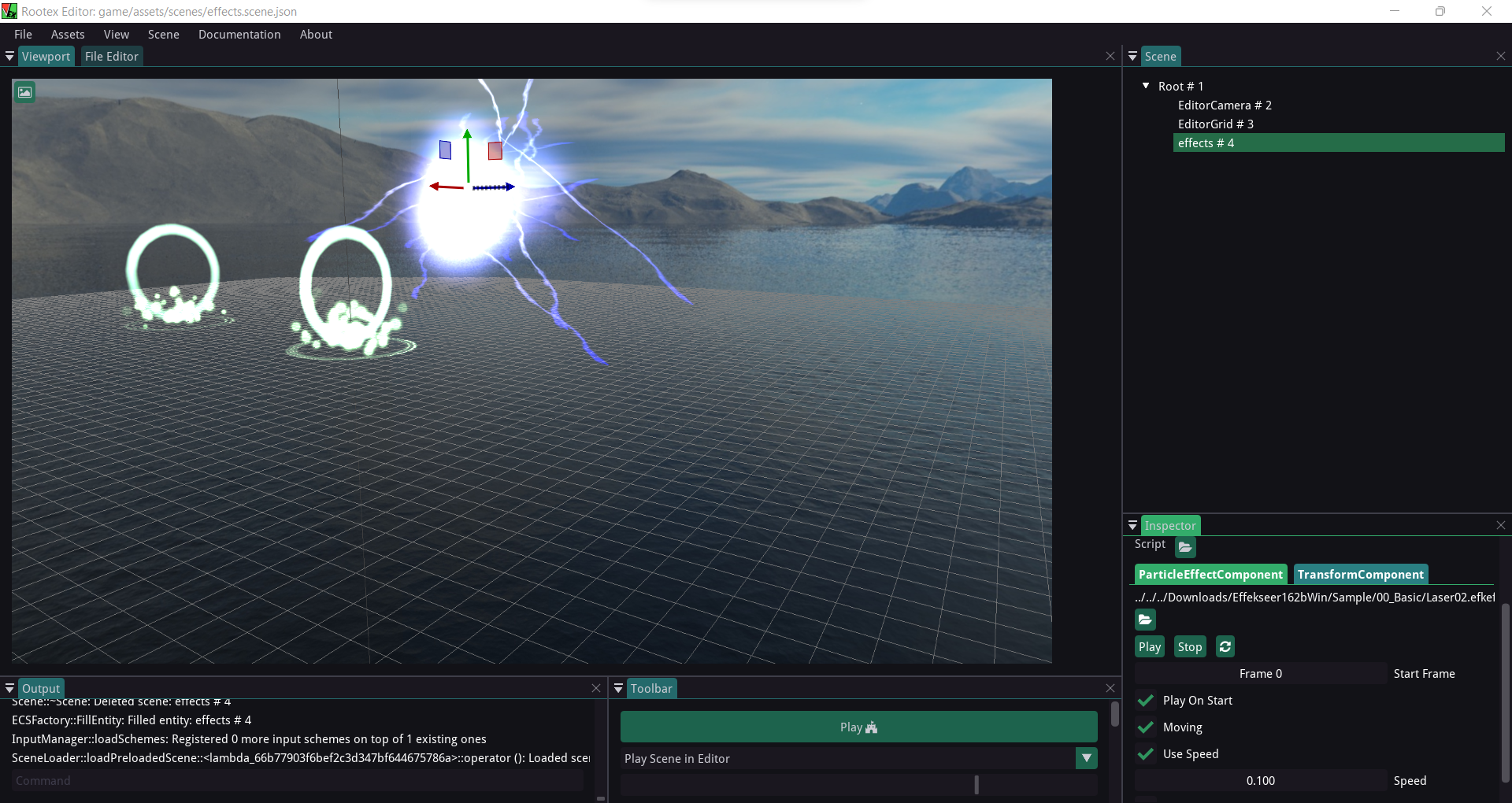Image resolution: width=1512 pixels, height=803 pixels.
Task: Click the blue plane handle on gizmo
Action: coord(445,150)
